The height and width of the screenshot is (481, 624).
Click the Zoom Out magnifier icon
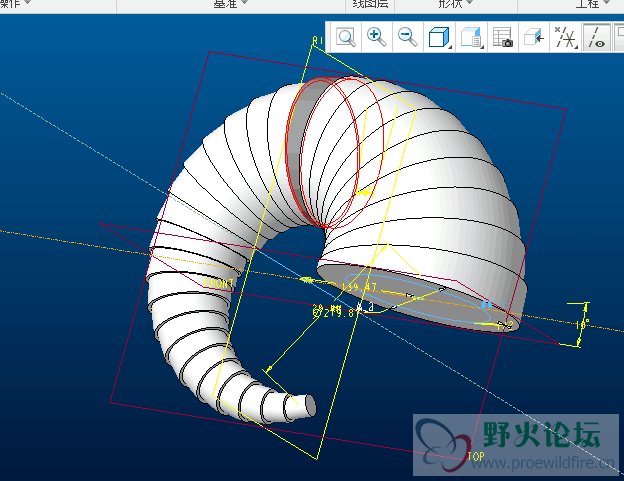[408, 37]
